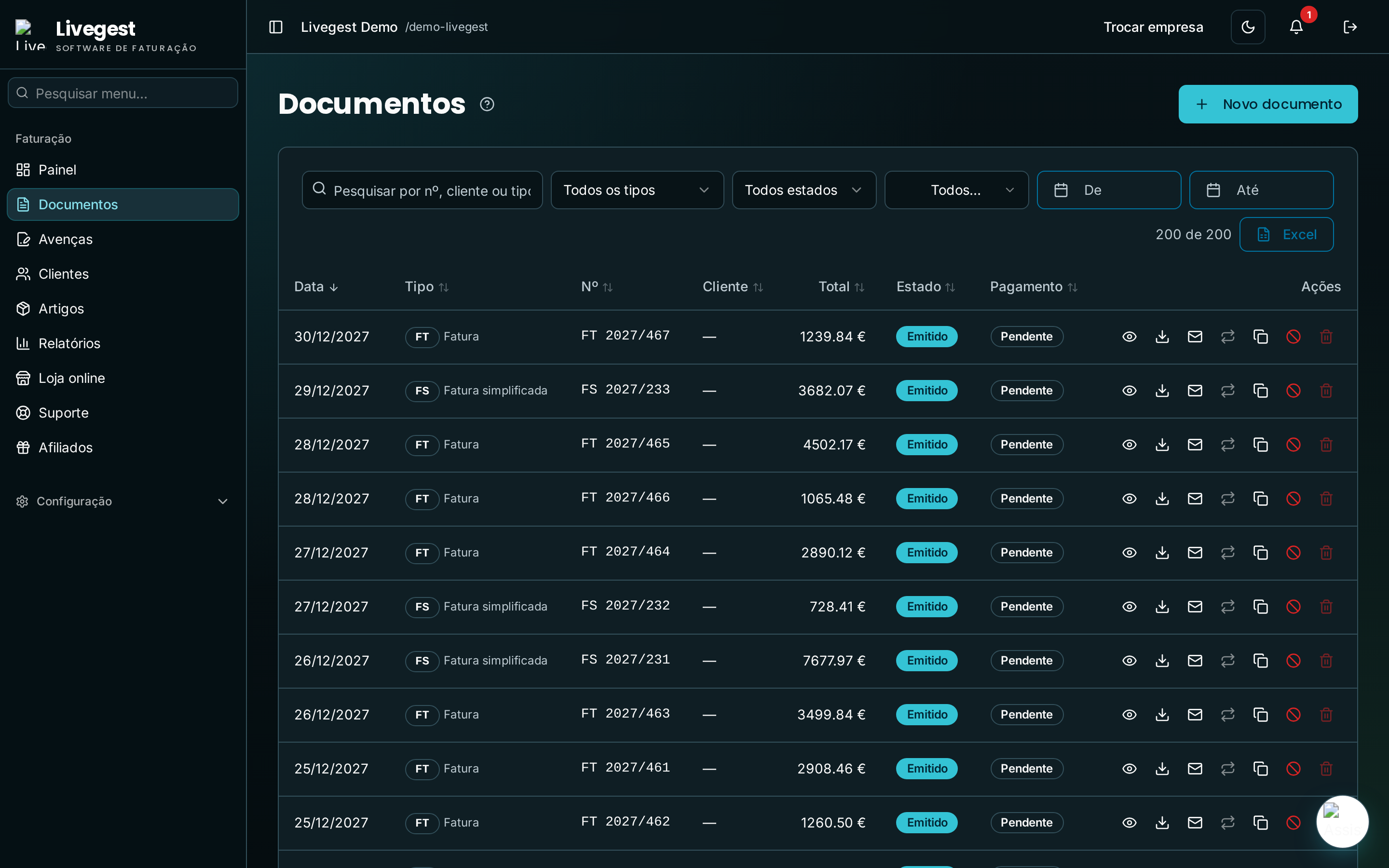
Task: Sort table by Nº column
Action: click(597, 286)
